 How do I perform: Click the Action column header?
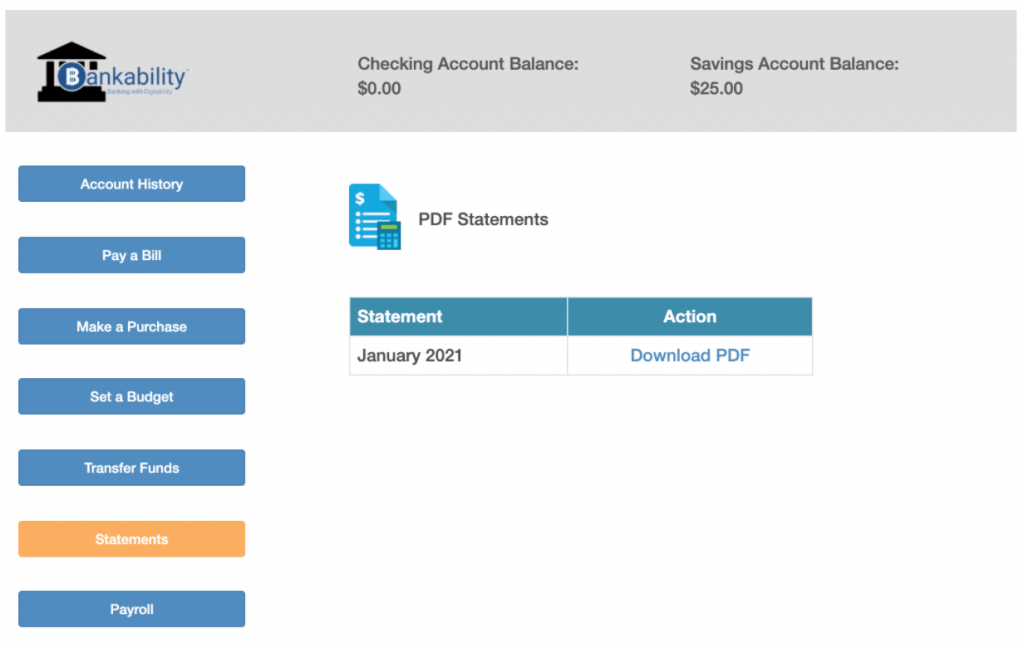coord(690,316)
